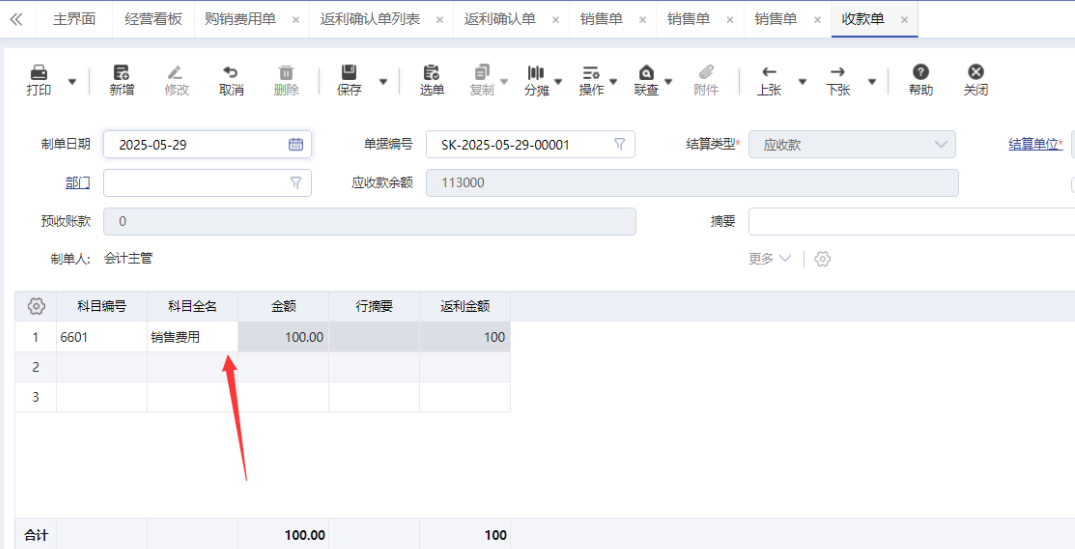Switch to the 经营看板 tab
Viewport: 1075px width, 549px height.
click(153, 19)
